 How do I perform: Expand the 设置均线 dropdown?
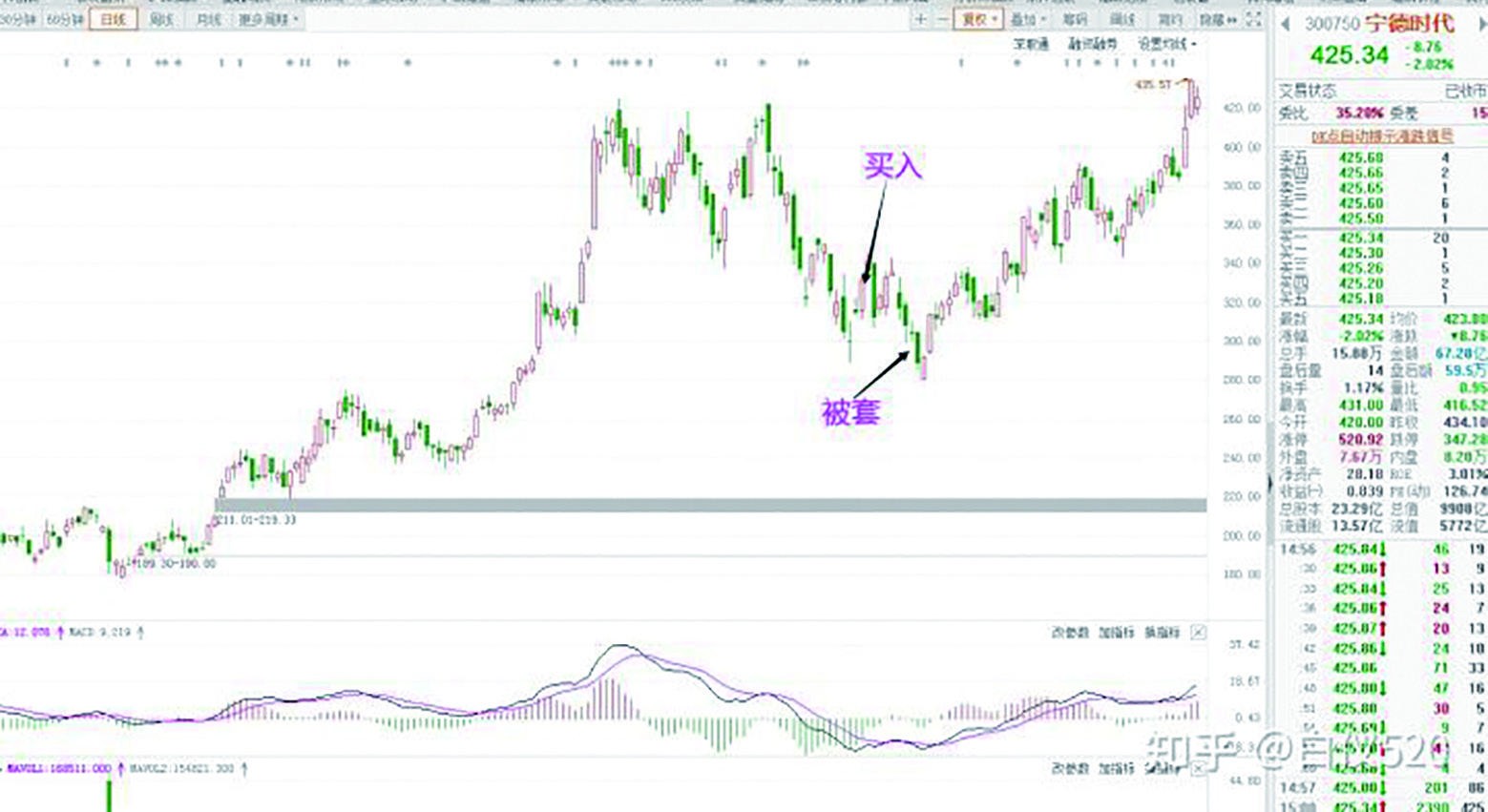1166,44
